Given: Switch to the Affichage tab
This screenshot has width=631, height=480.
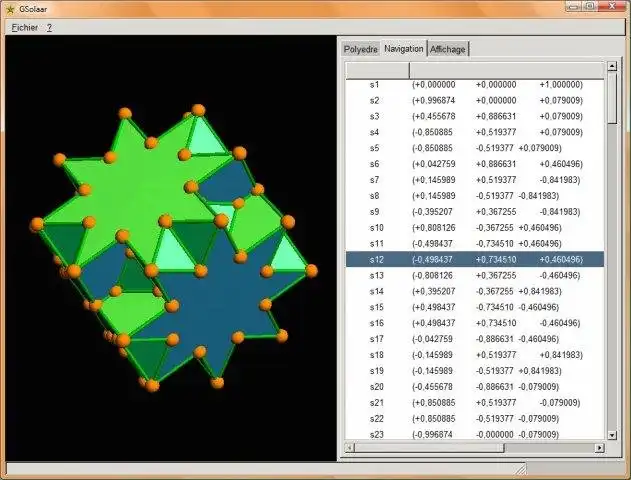Looking at the screenshot, I should click(447, 49).
